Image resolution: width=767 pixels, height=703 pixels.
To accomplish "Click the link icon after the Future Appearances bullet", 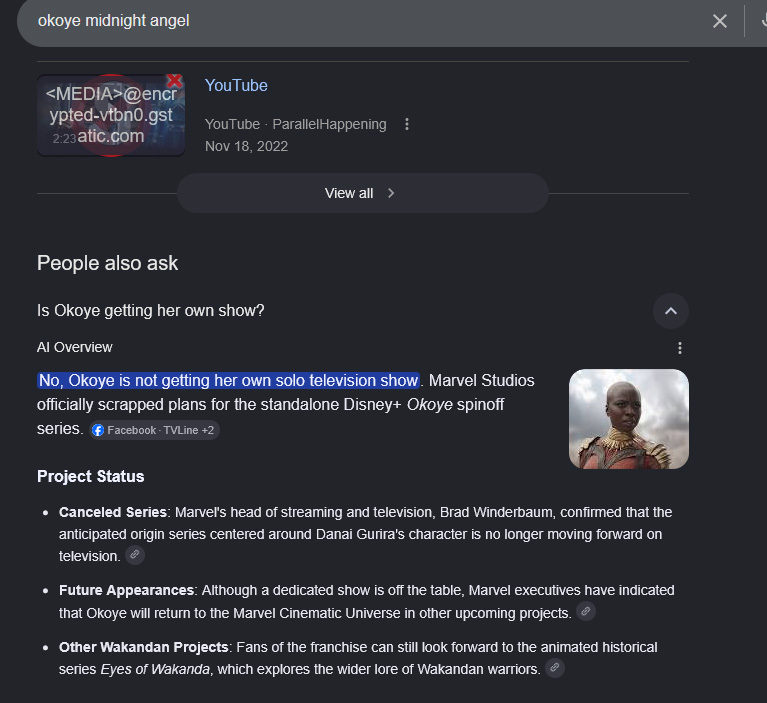I will click(586, 612).
